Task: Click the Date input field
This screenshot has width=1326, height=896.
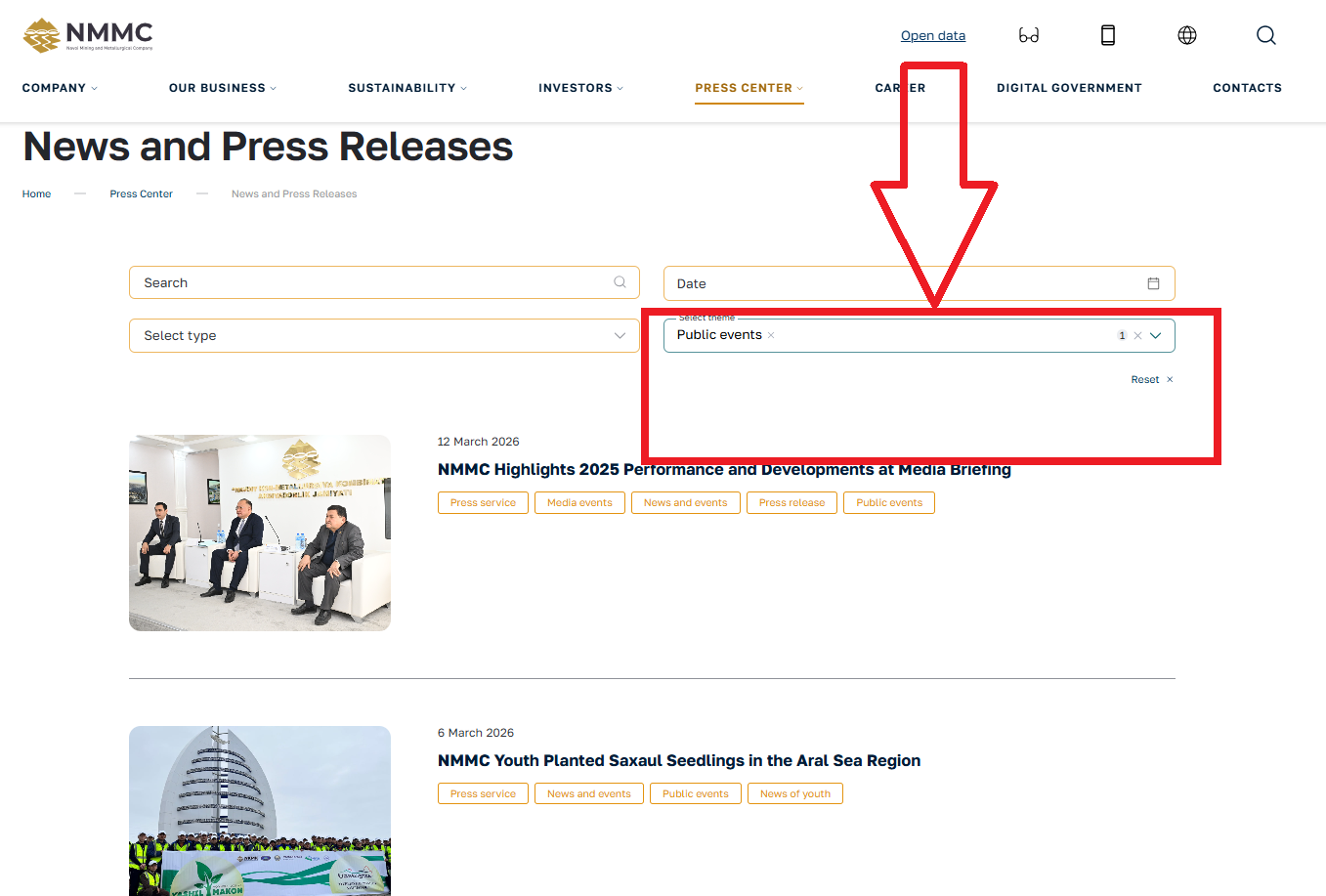Action: (x=919, y=283)
